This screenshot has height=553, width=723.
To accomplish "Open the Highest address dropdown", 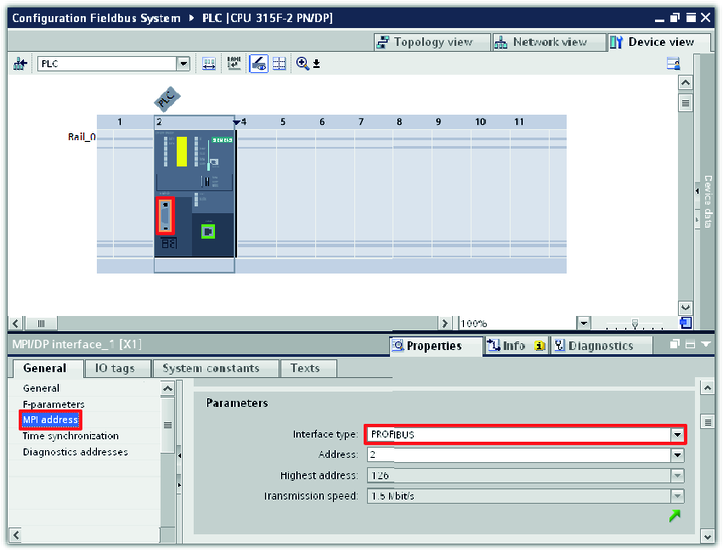I will (x=677, y=476).
